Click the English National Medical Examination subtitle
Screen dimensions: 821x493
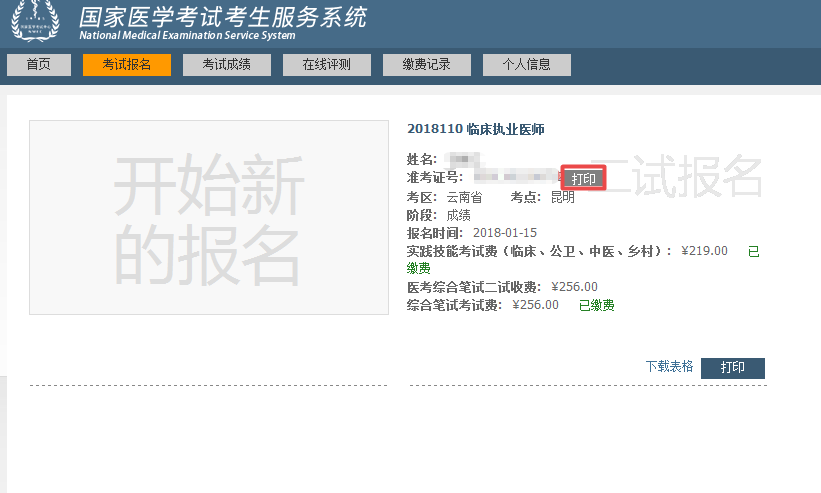[187, 36]
